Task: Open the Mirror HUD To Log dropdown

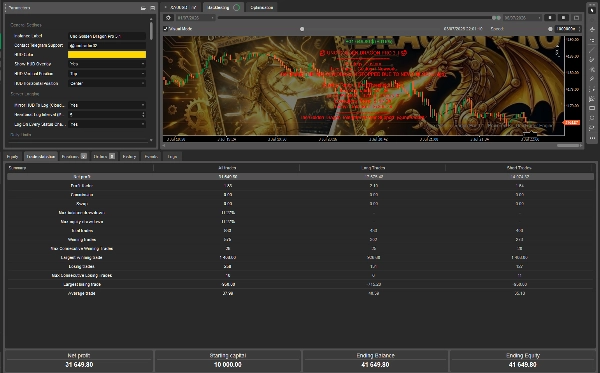Action: (x=107, y=105)
